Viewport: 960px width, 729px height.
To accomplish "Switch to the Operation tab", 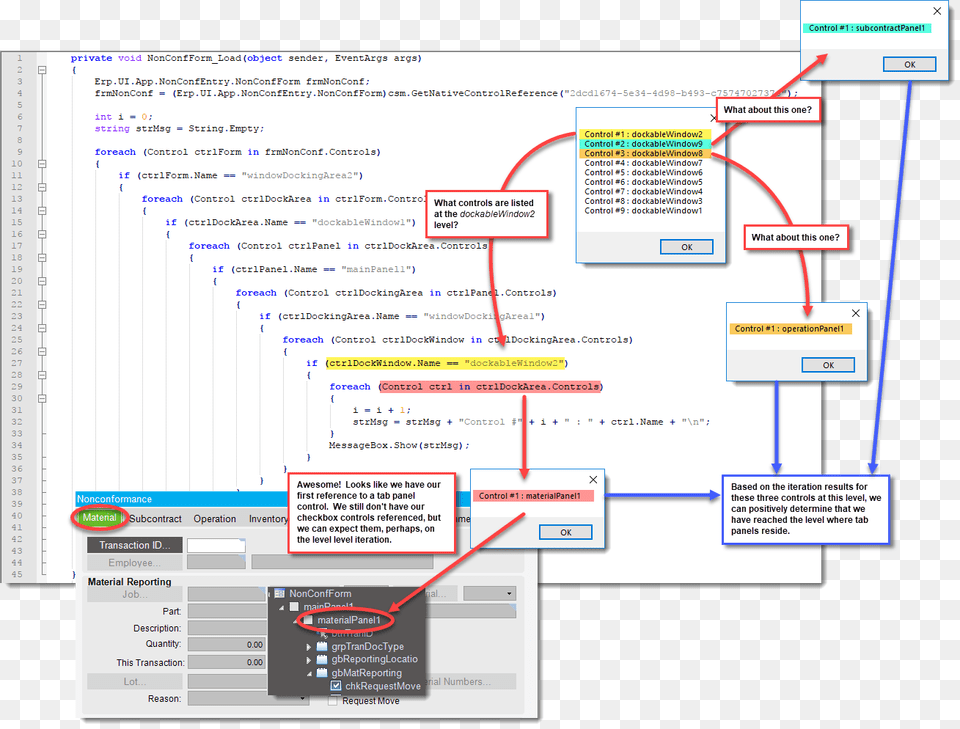I will pos(215,519).
